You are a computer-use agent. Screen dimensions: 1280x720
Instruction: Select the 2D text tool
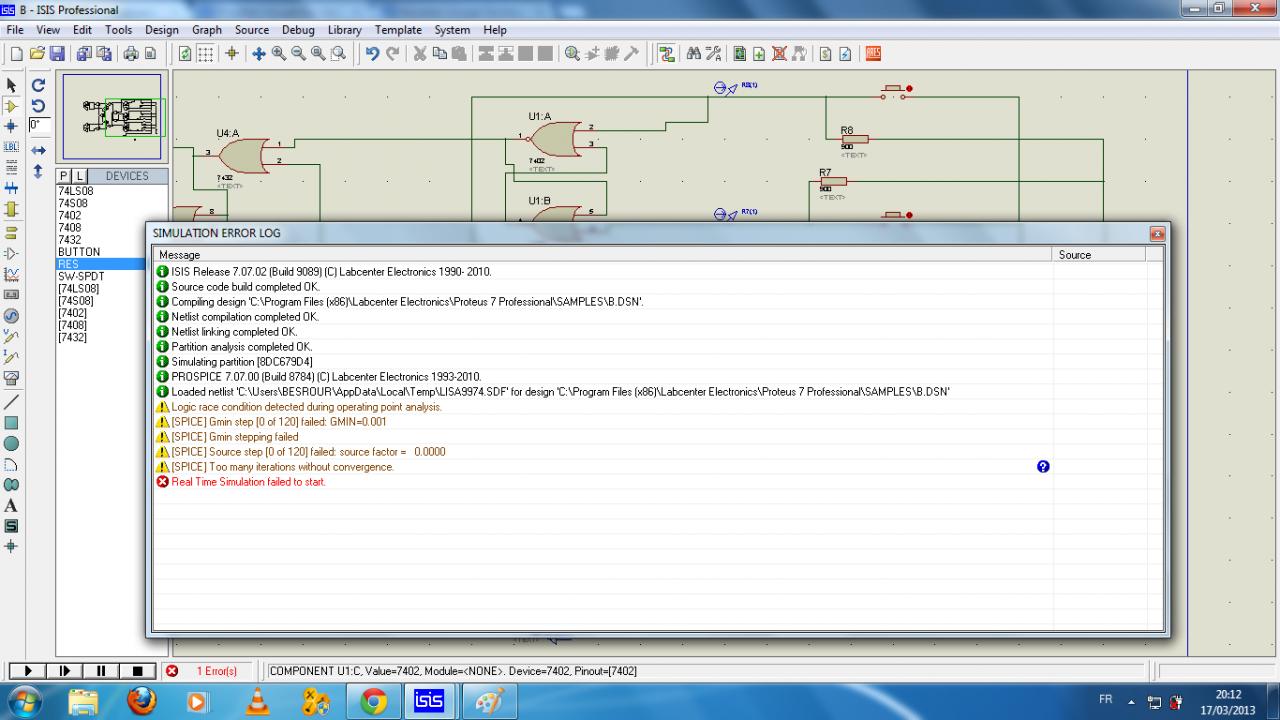12,506
